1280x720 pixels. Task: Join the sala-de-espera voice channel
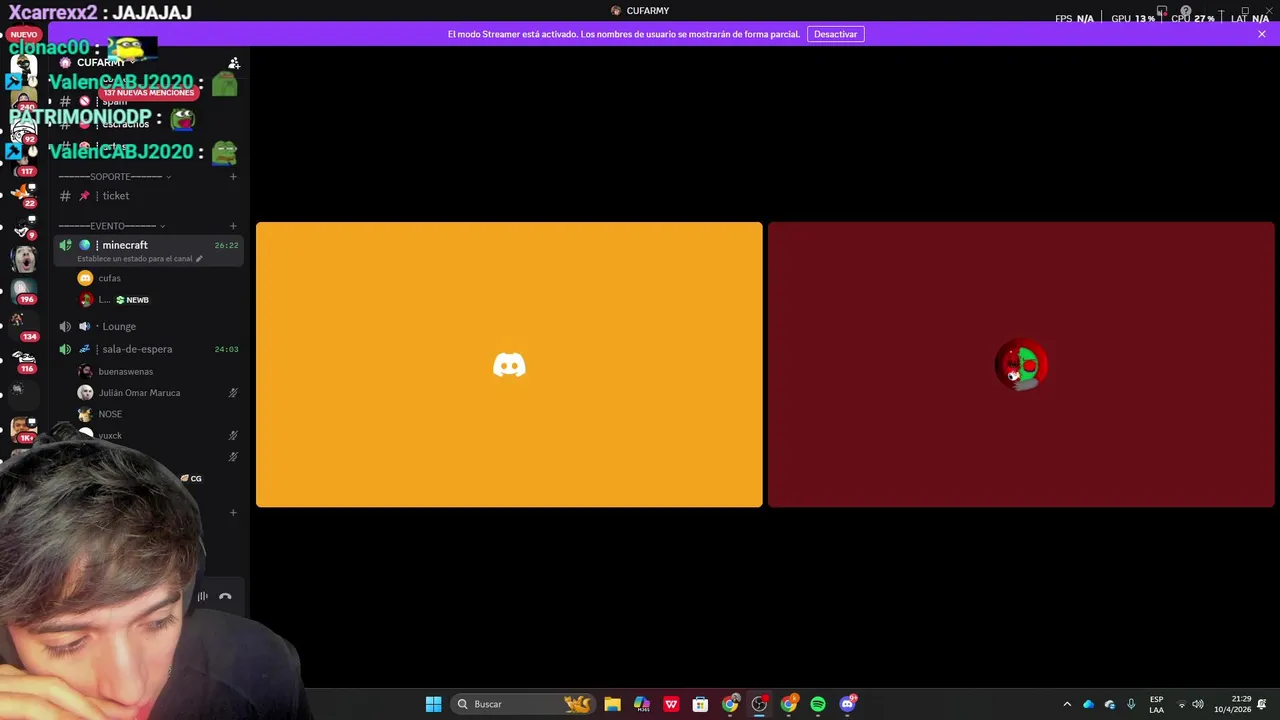148,349
